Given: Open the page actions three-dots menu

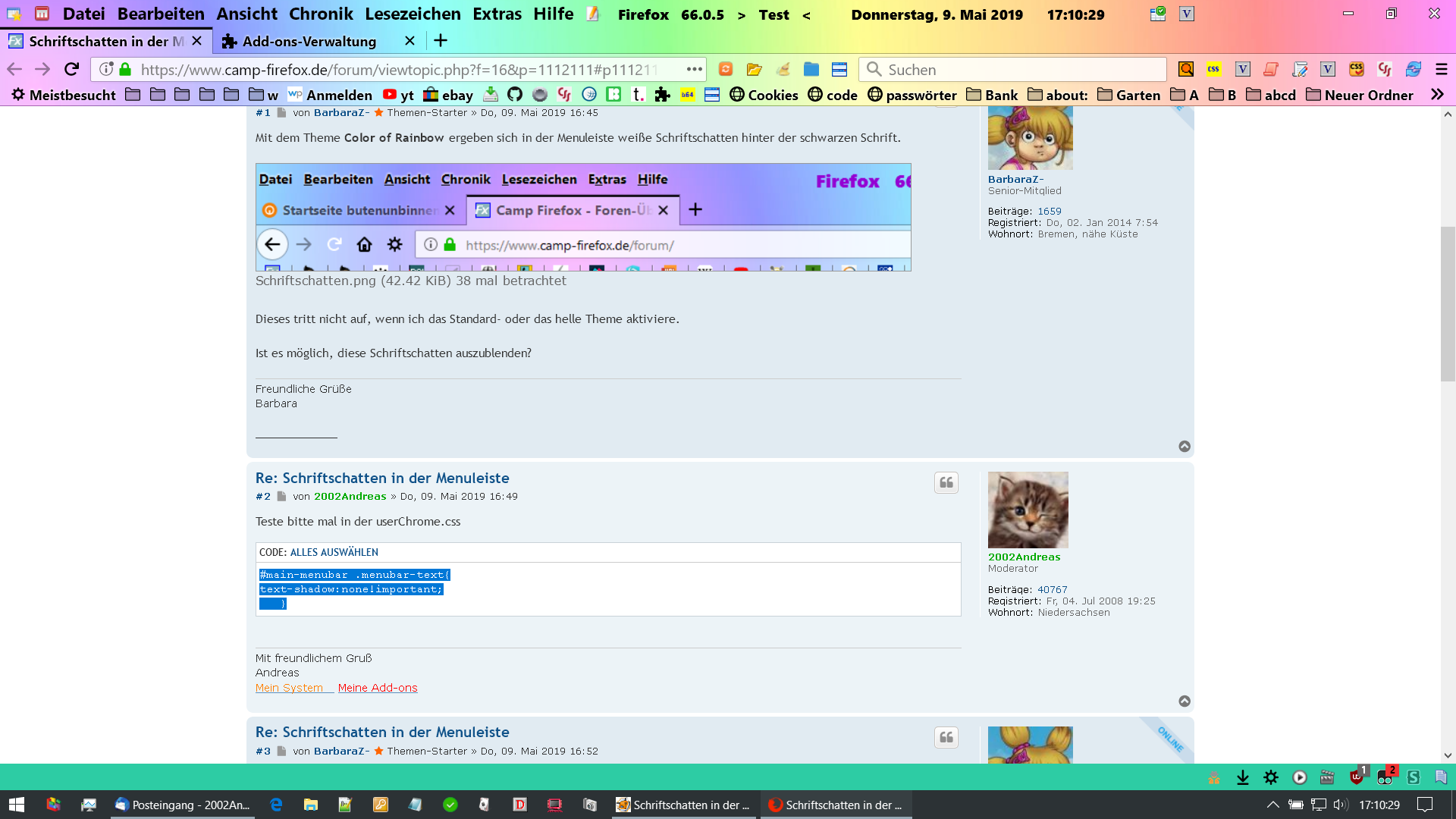Looking at the screenshot, I should coord(694,69).
